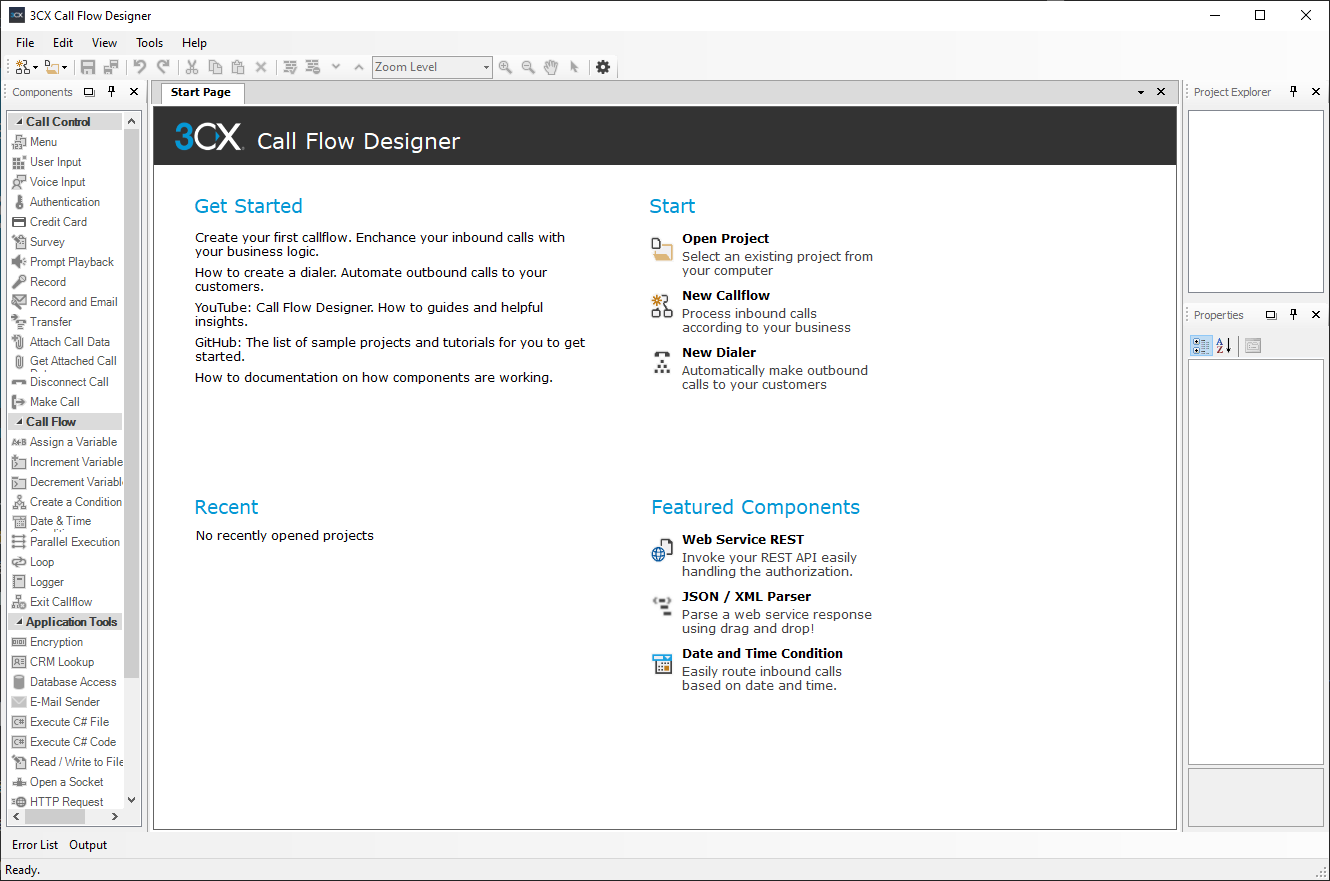
Task: Pin the Components panel
Action: [x=112, y=92]
